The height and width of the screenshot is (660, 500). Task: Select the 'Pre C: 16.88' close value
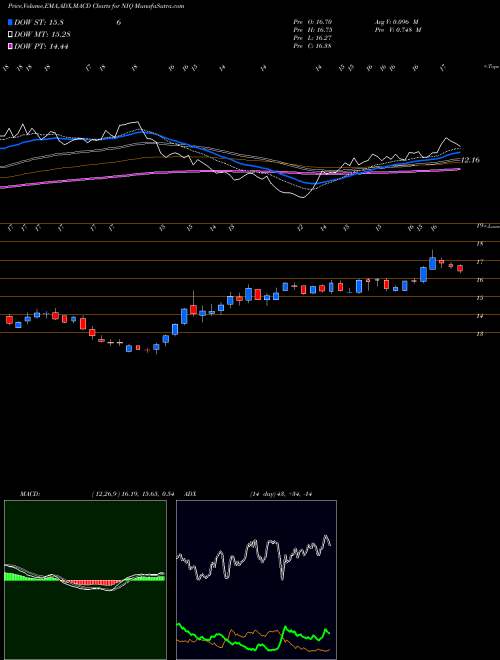pyautogui.click(x=313, y=46)
